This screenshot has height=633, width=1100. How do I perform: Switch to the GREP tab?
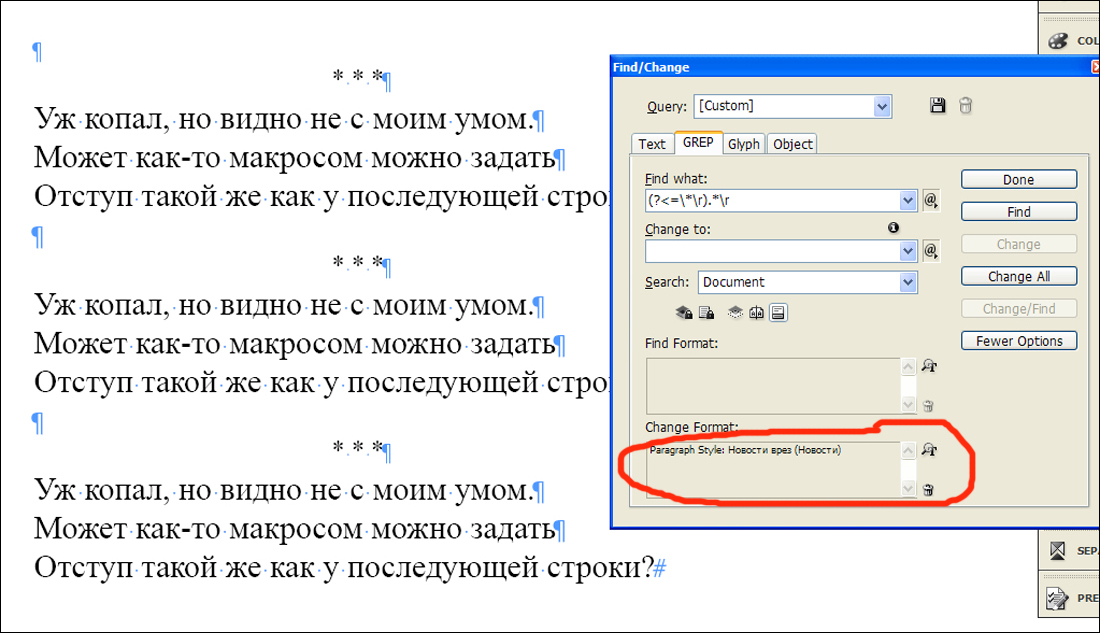click(698, 142)
